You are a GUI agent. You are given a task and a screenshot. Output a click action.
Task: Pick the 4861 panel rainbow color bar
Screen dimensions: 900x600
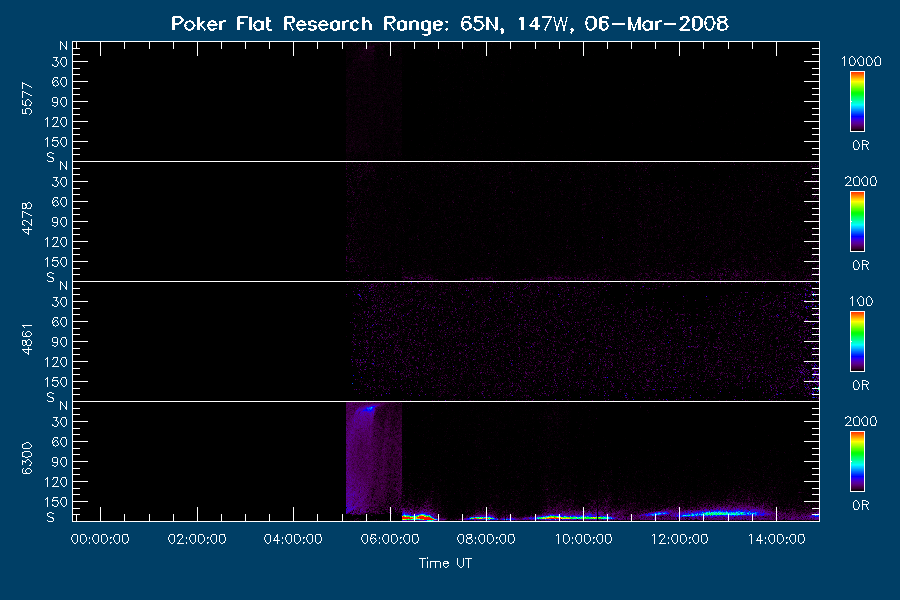click(858, 342)
